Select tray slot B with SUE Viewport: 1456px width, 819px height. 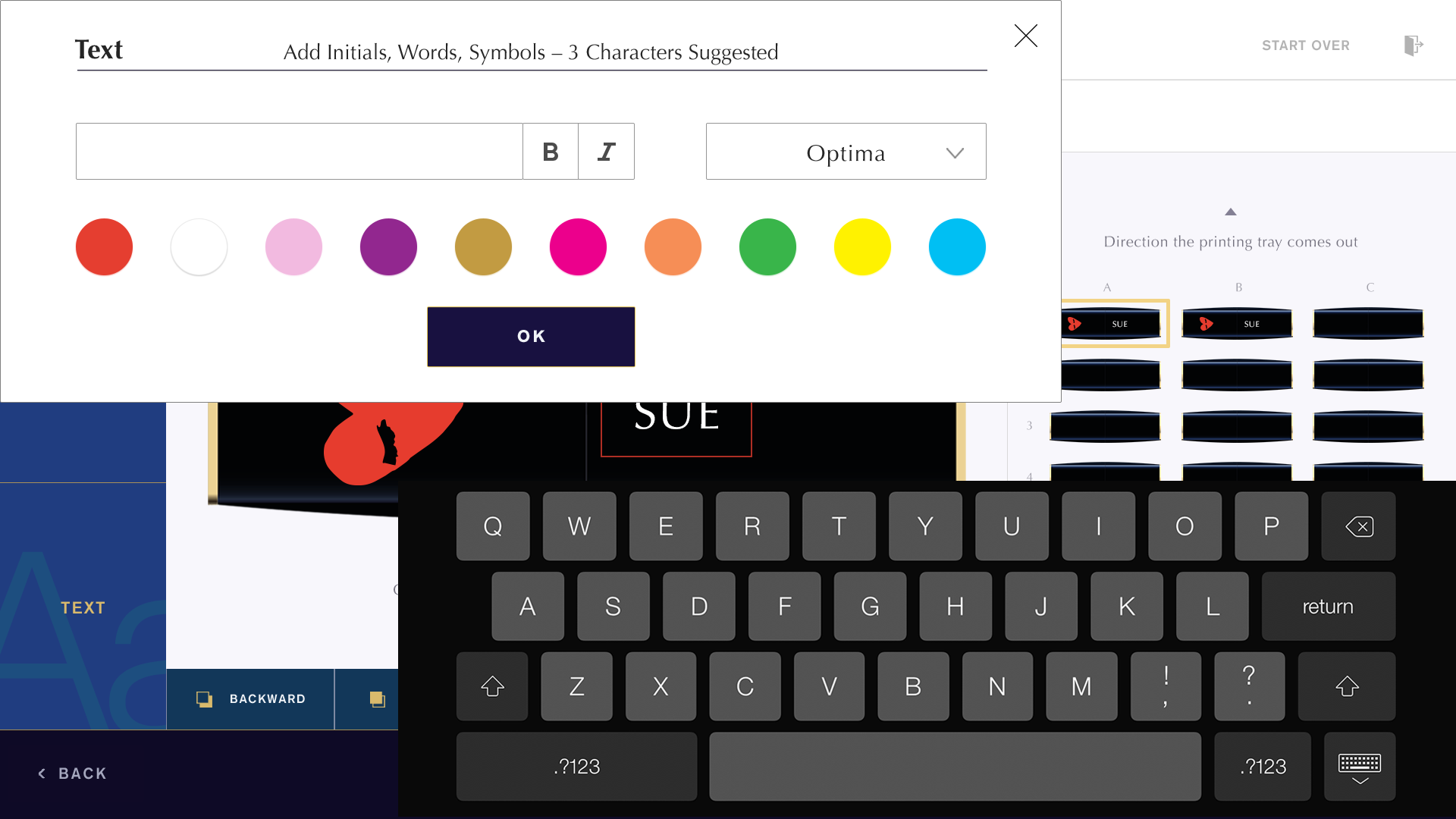click(x=1237, y=324)
